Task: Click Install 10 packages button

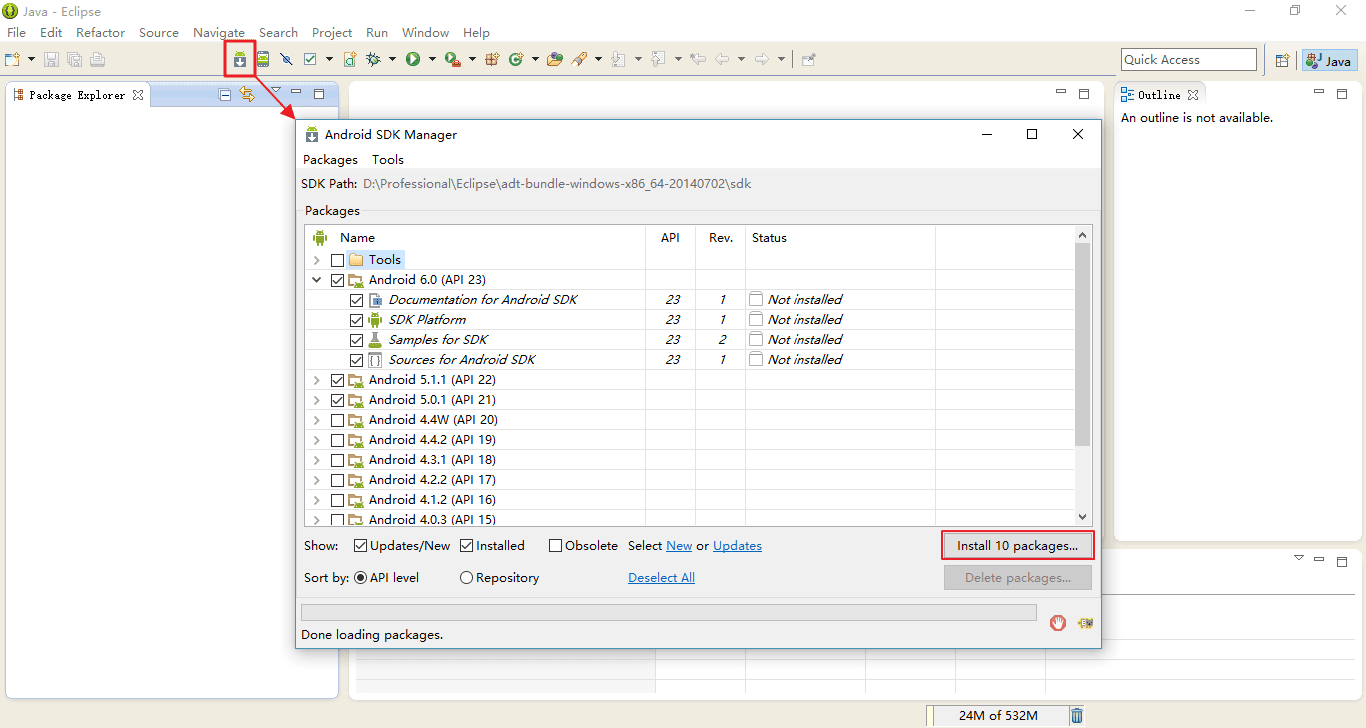Action: coord(1018,546)
